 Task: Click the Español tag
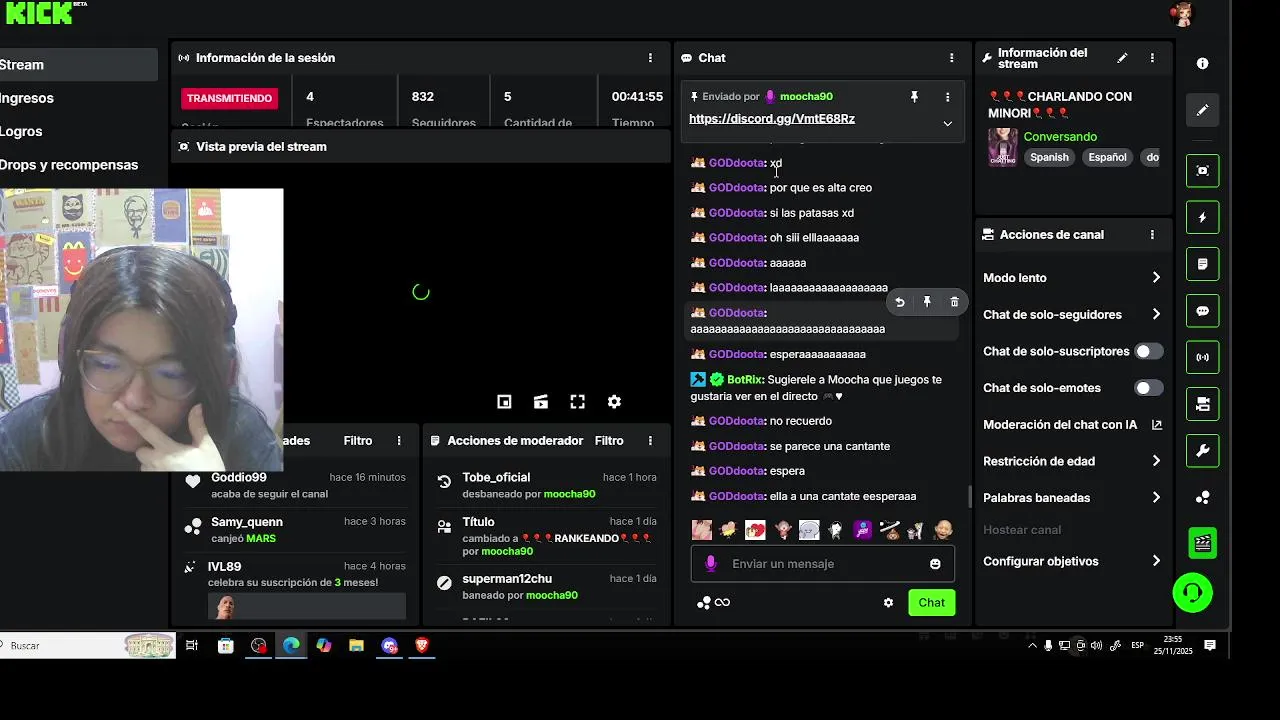coord(1107,157)
